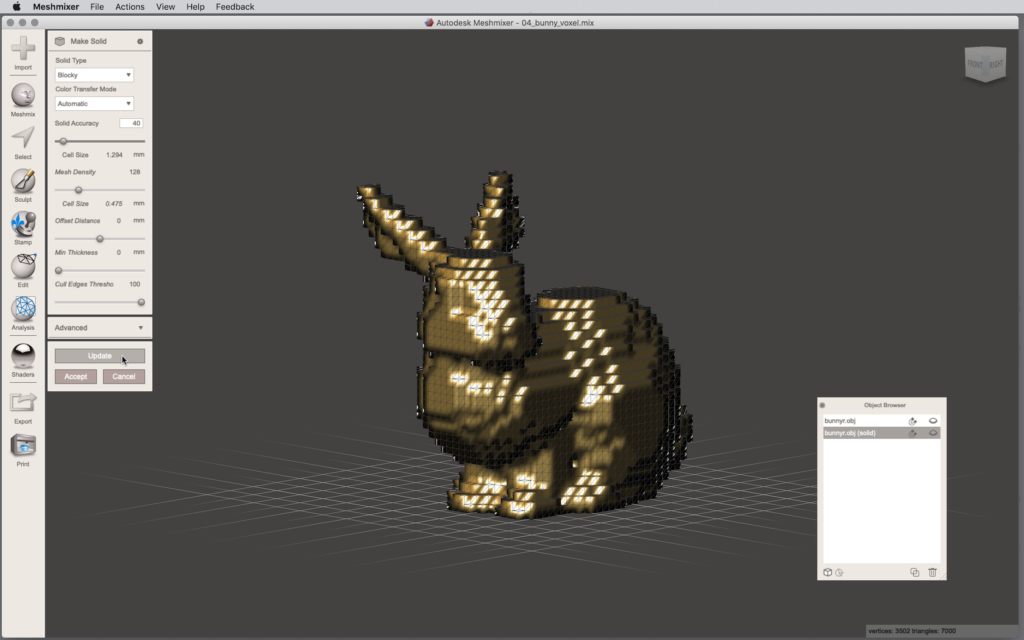Open the Stamp tool

pos(23,224)
